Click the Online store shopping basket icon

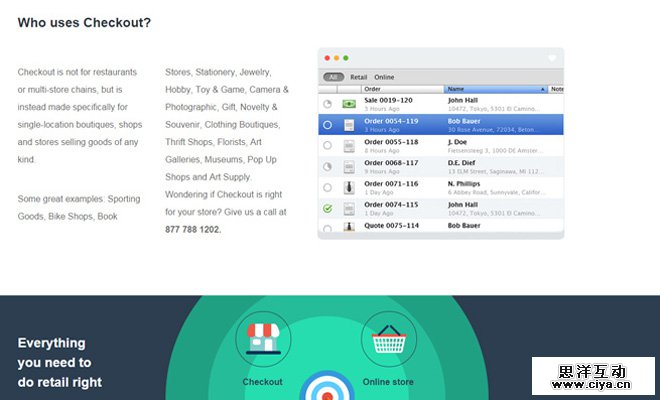click(x=389, y=339)
